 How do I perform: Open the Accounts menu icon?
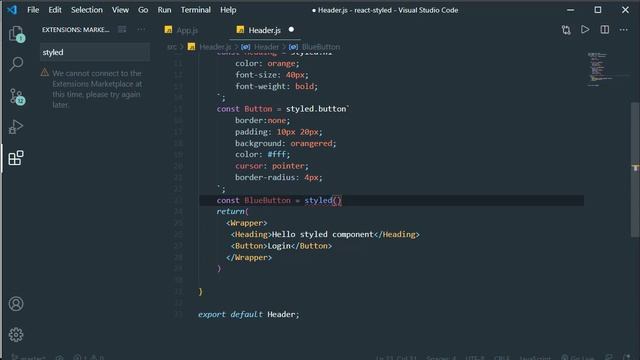[x=16, y=304]
